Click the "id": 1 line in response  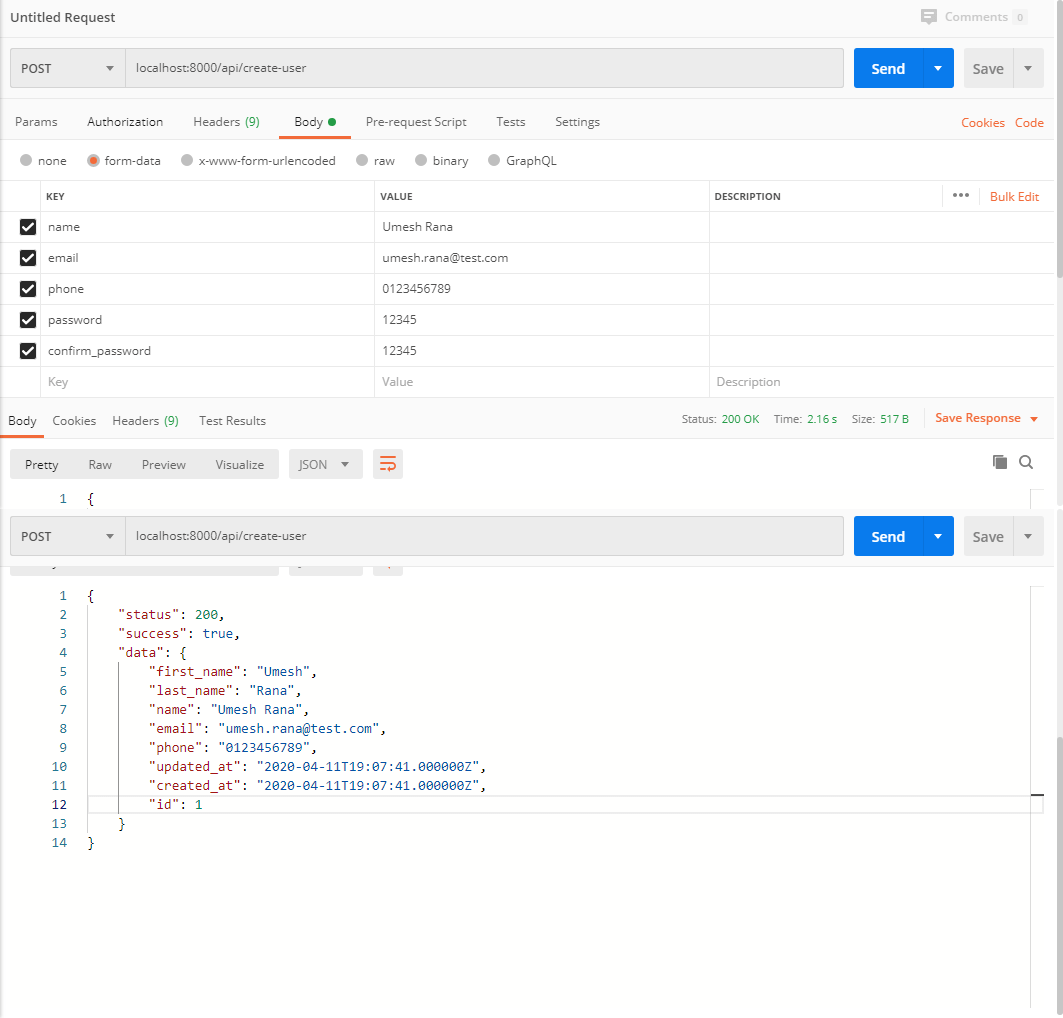(176, 805)
